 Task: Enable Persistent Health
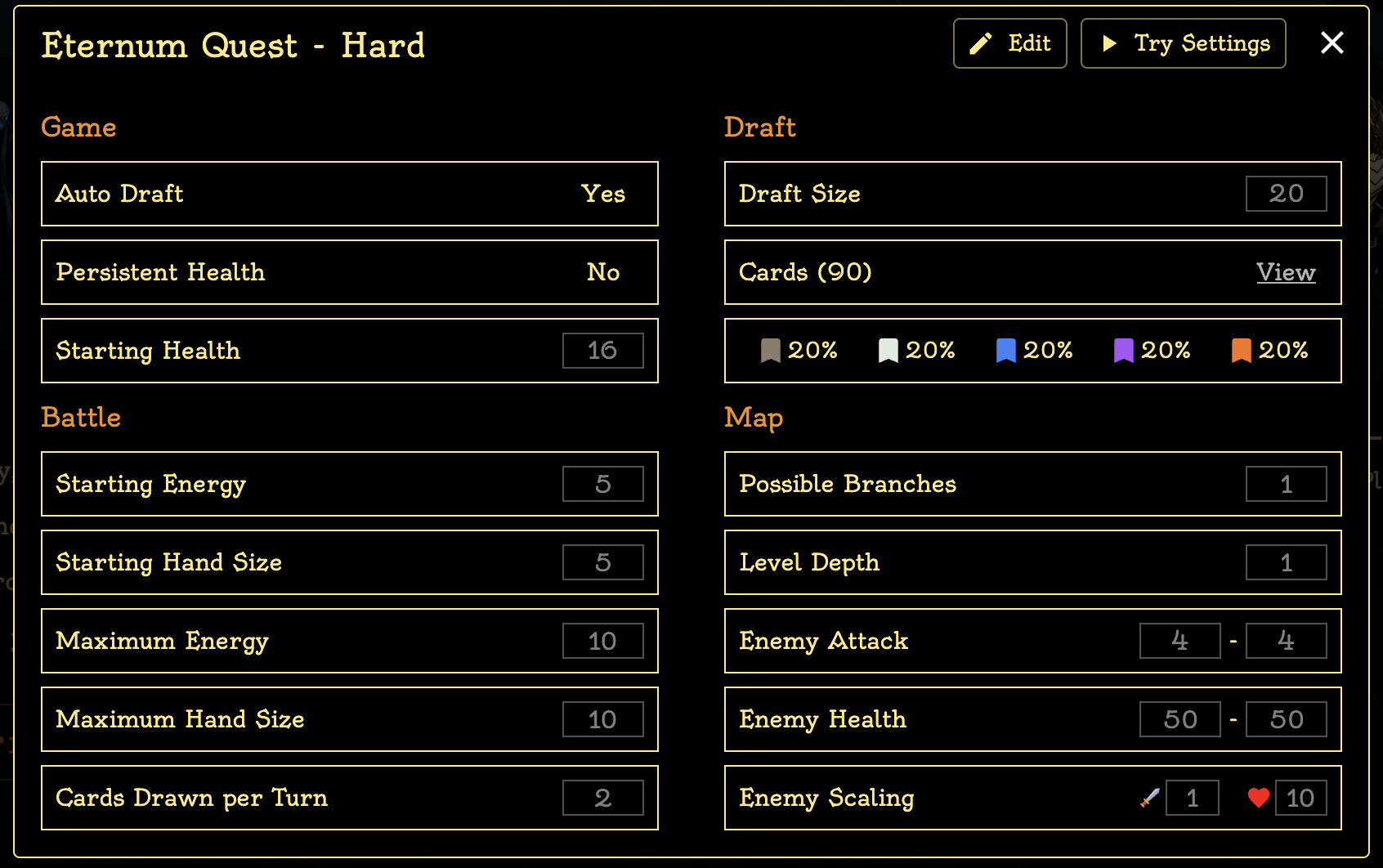(603, 272)
